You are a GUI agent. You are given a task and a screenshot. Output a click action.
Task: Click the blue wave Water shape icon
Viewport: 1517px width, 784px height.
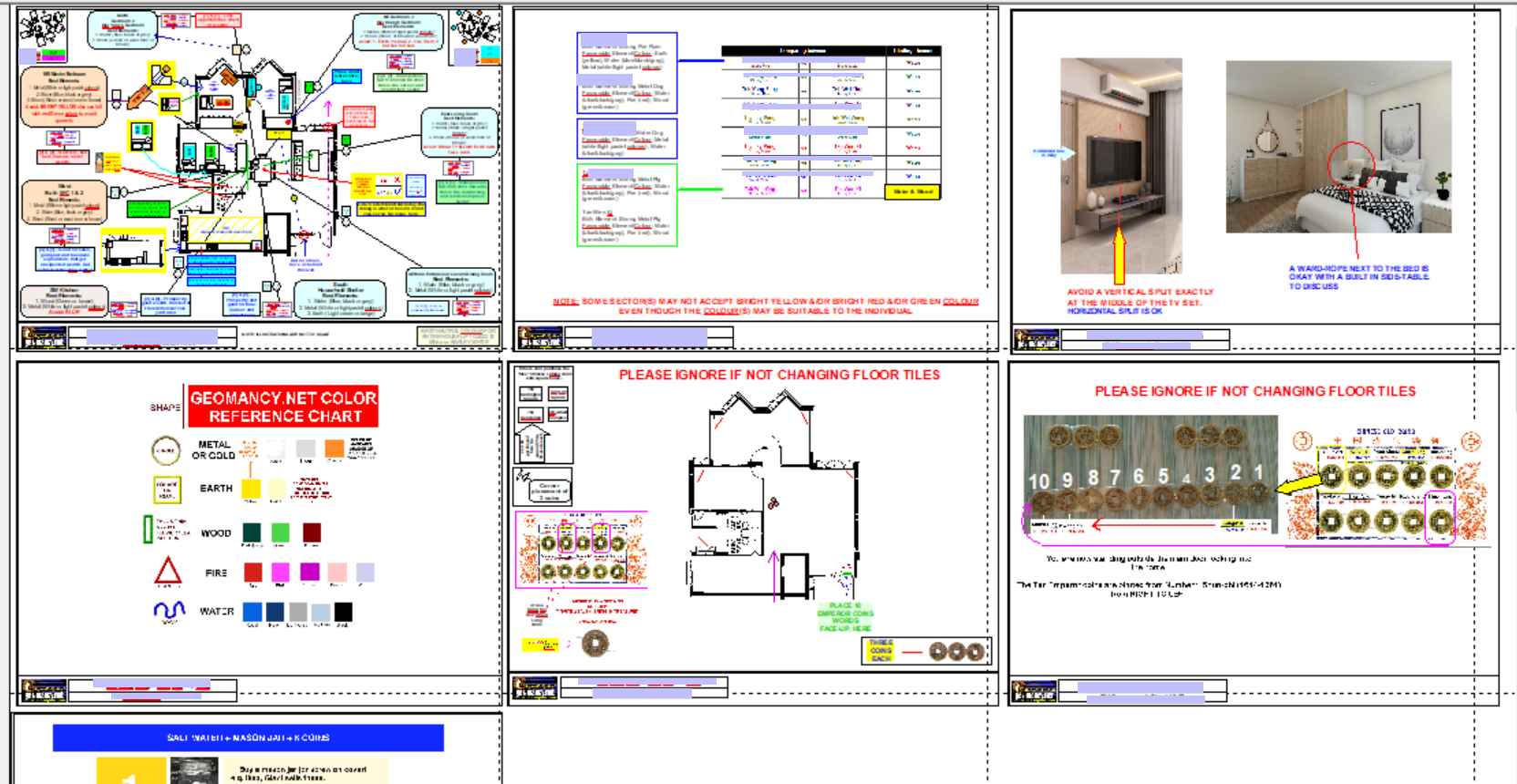coord(170,610)
